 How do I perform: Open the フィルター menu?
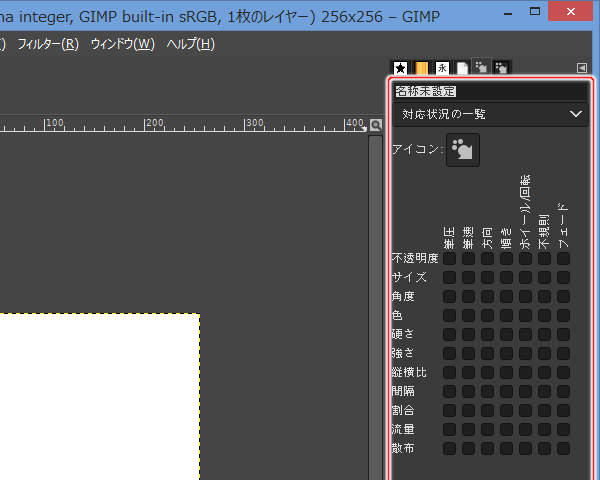48,44
